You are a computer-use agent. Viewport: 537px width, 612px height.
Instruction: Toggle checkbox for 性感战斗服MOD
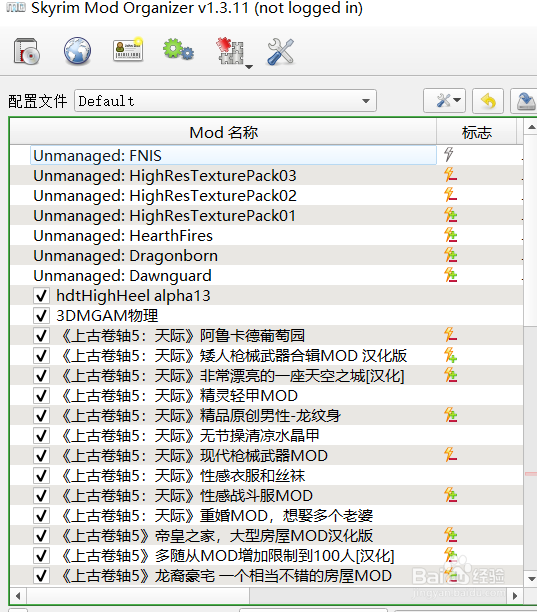click(41, 495)
